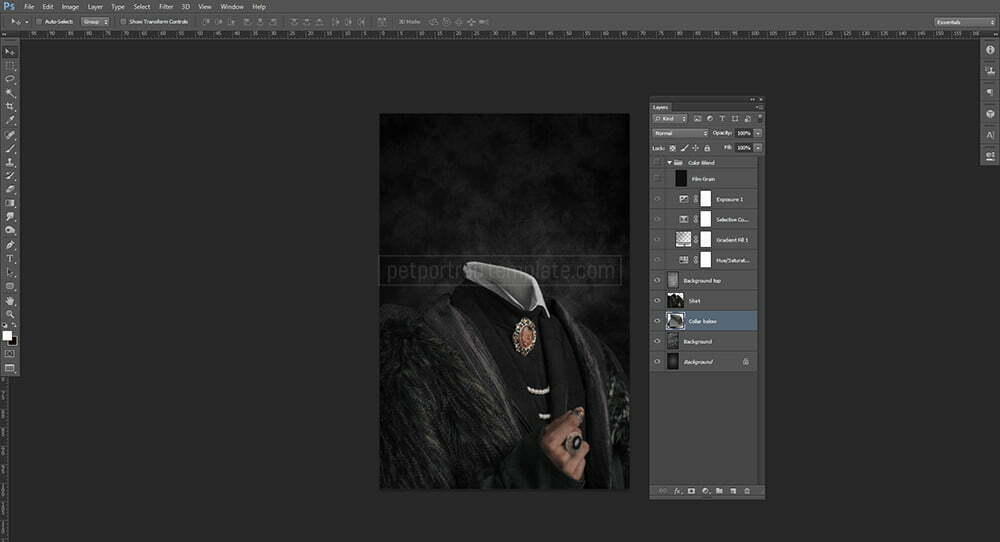The image size is (1000, 542).
Task: Click the foreground color swatch
Action: [x=7, y=336]
